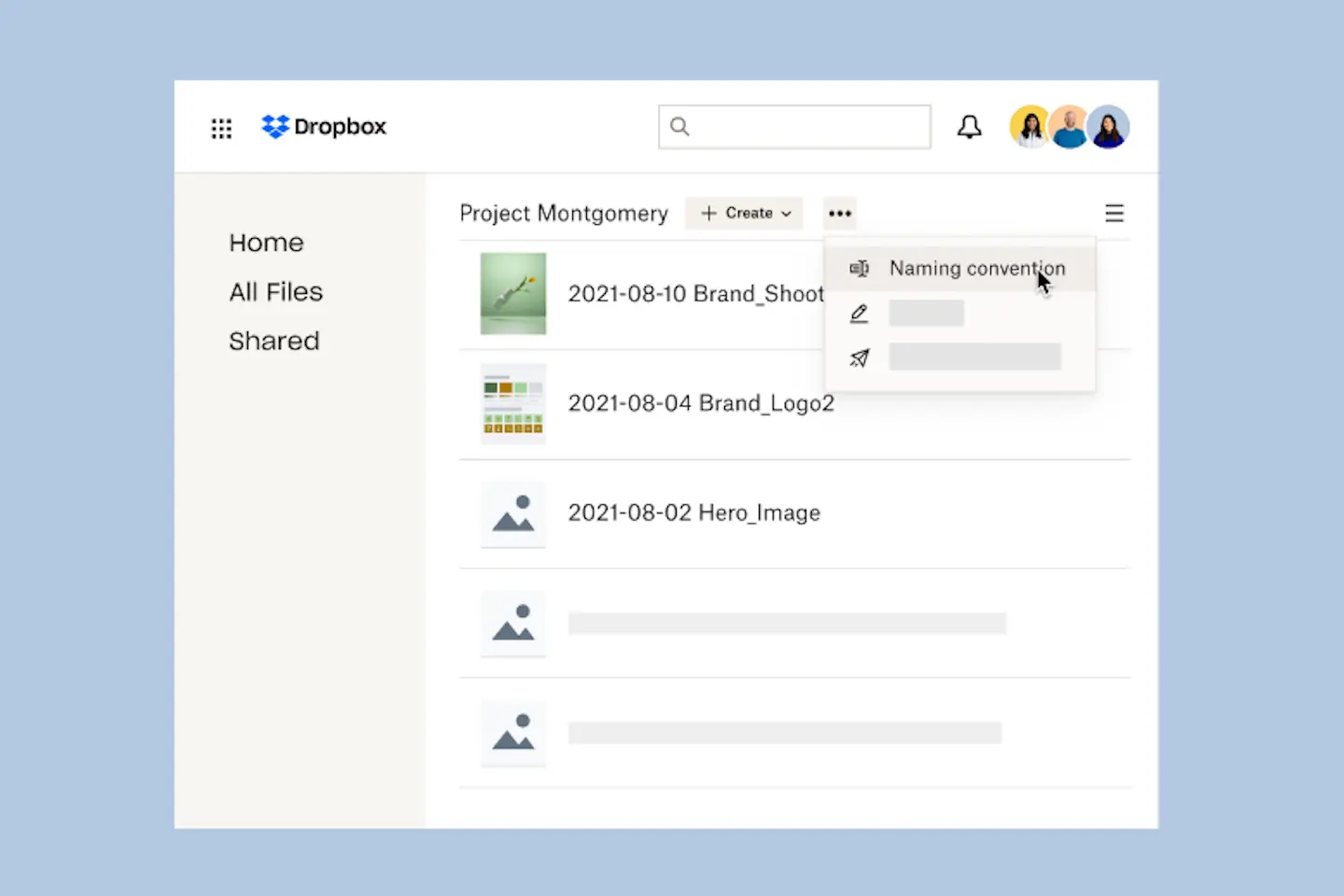Toggle the three-dot more options menu
This screenshot has height=896, width=1344.
[839, 214]
